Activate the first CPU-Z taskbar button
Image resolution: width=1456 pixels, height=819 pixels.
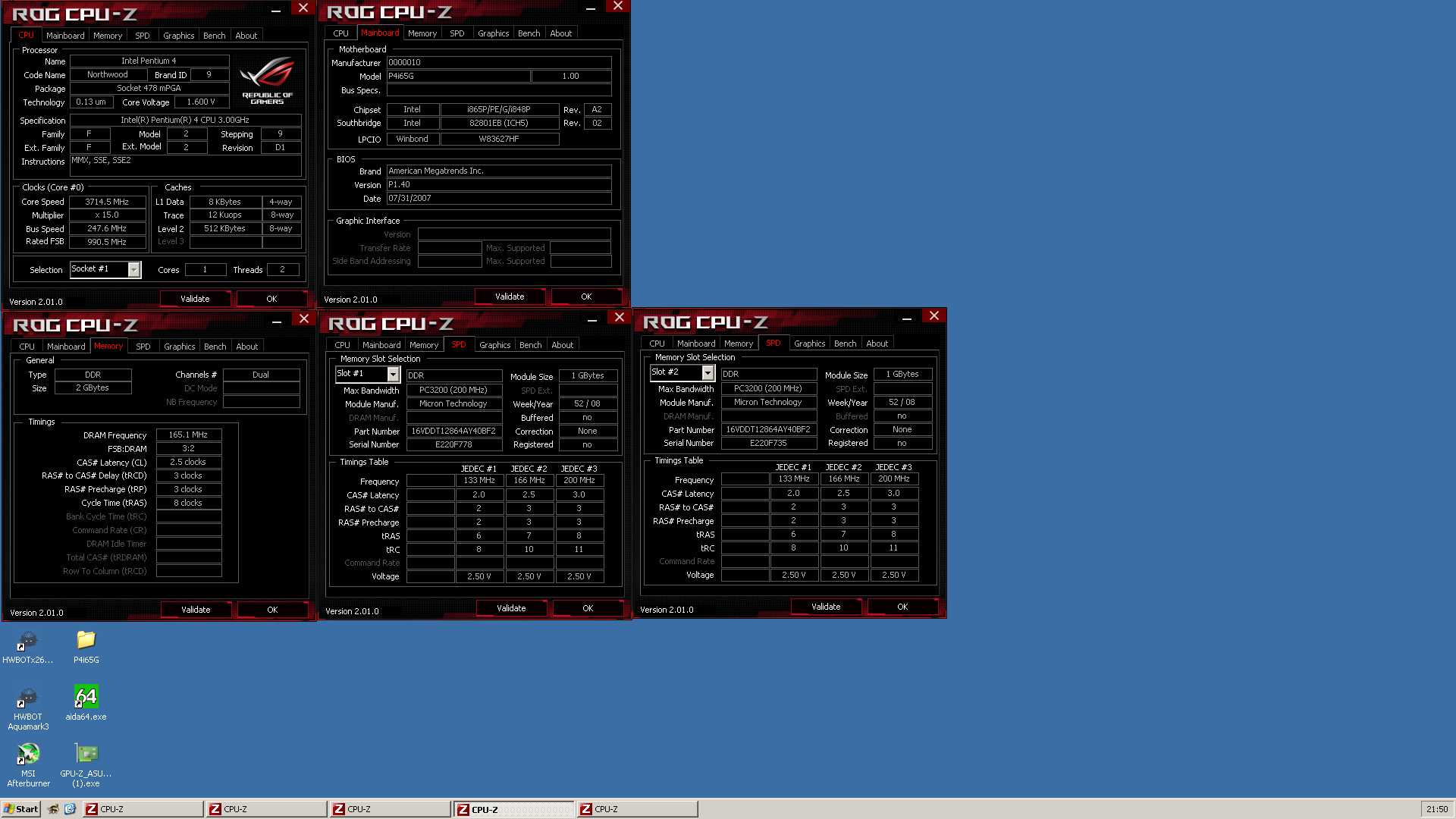pos(143,809)
